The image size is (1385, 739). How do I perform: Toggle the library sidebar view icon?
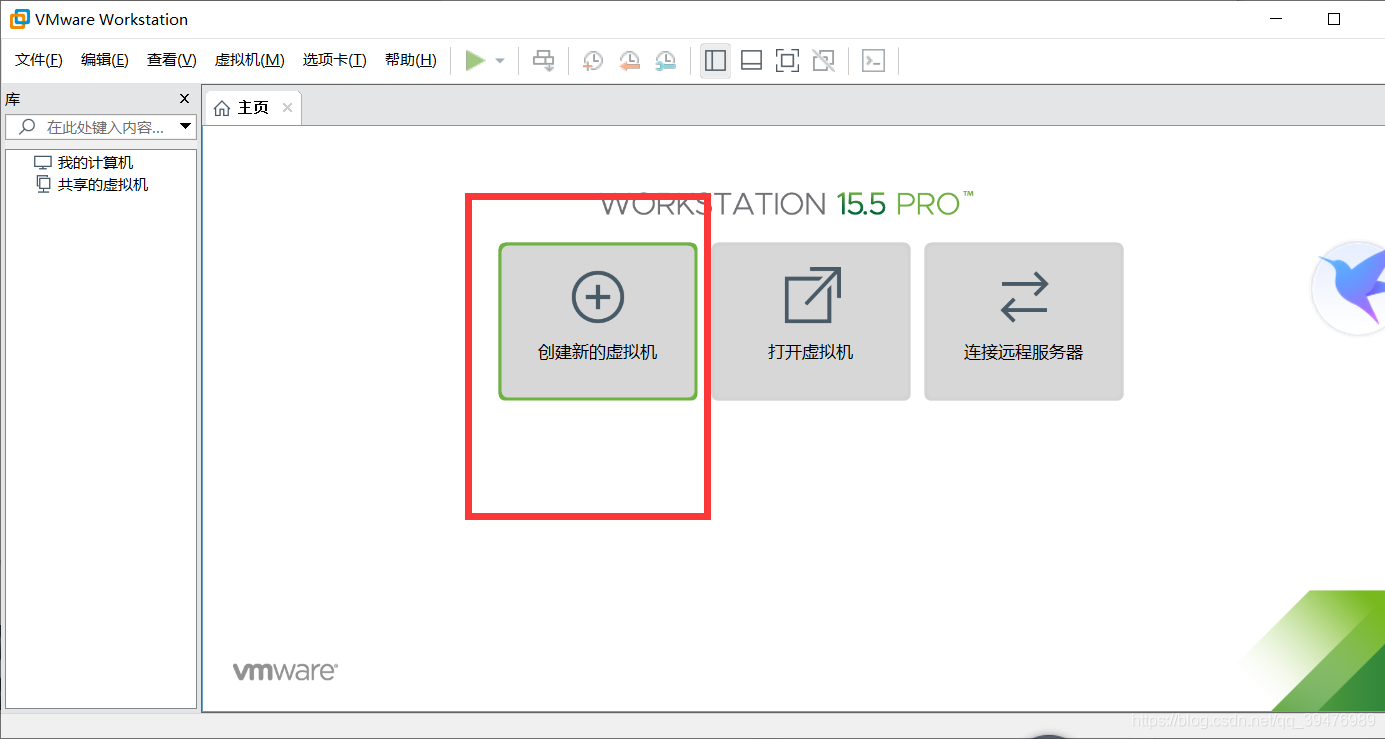715,61
